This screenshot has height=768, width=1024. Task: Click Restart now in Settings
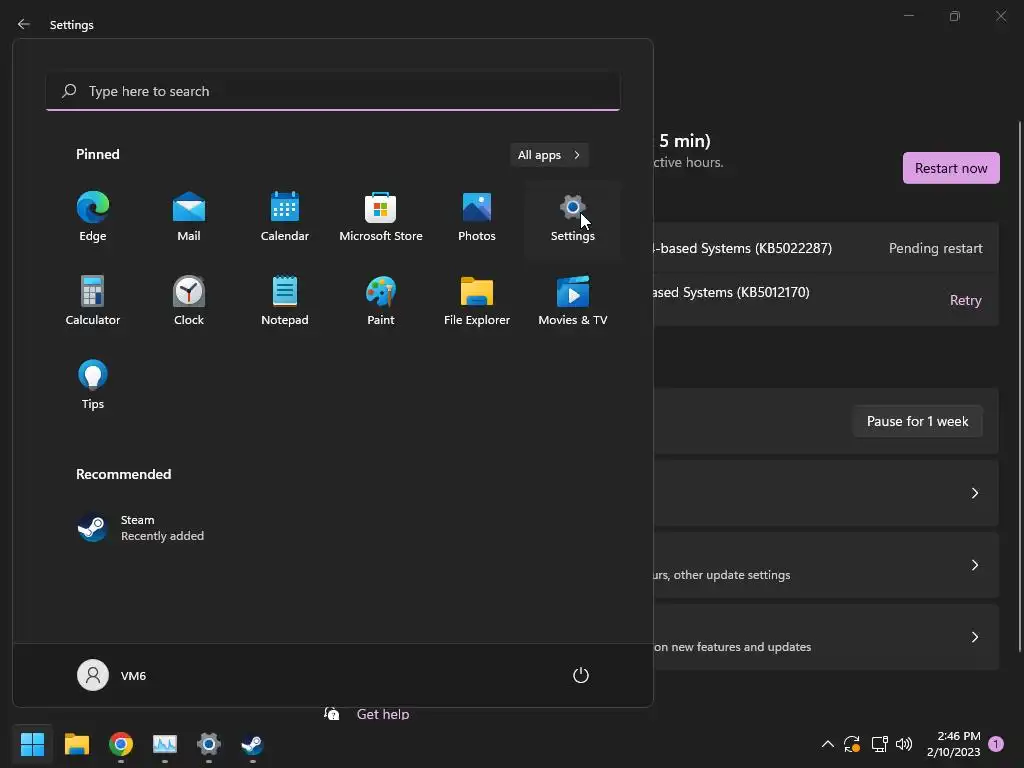click(951, 168)
